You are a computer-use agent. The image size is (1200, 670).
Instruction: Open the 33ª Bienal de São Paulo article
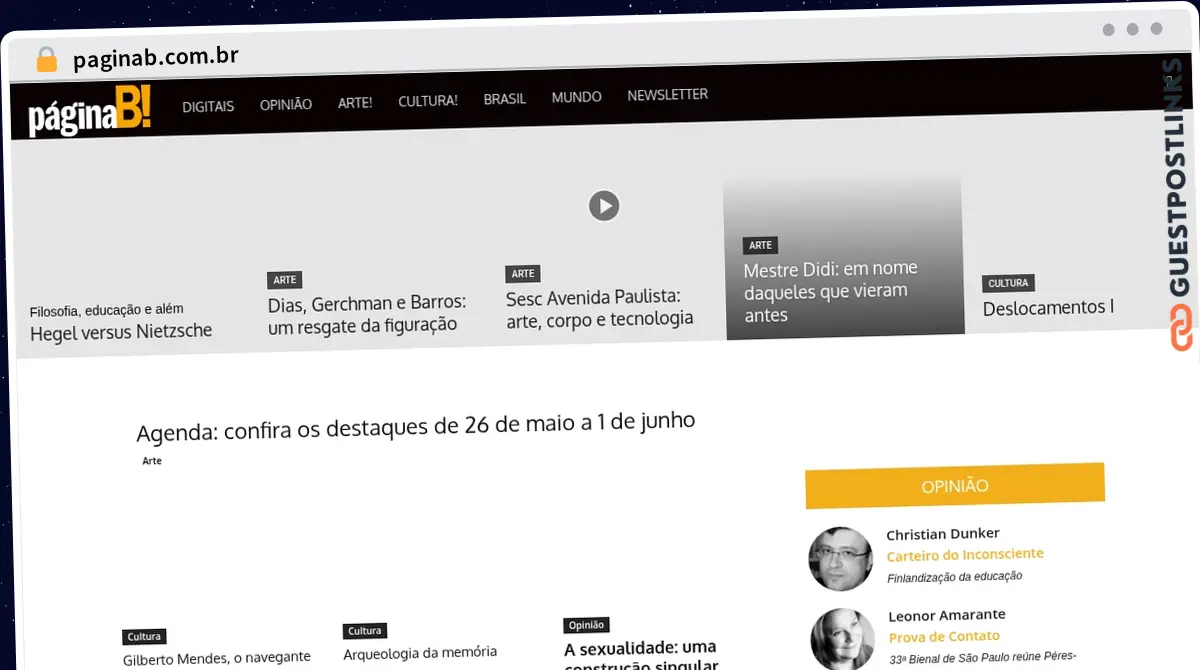[983, 658]
